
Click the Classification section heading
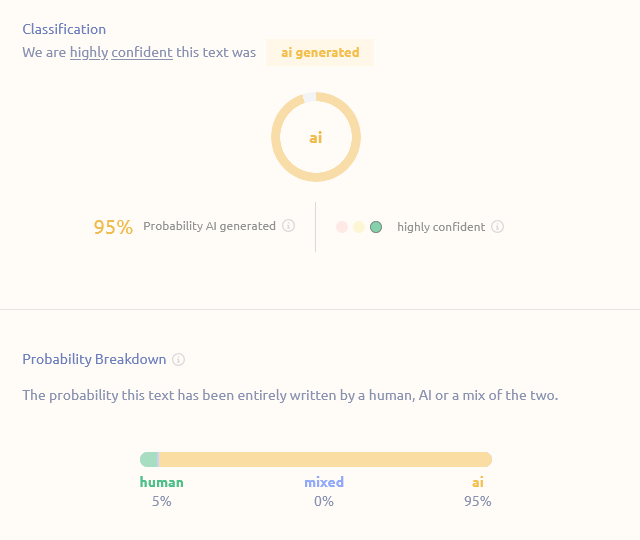tap(64, 29)
